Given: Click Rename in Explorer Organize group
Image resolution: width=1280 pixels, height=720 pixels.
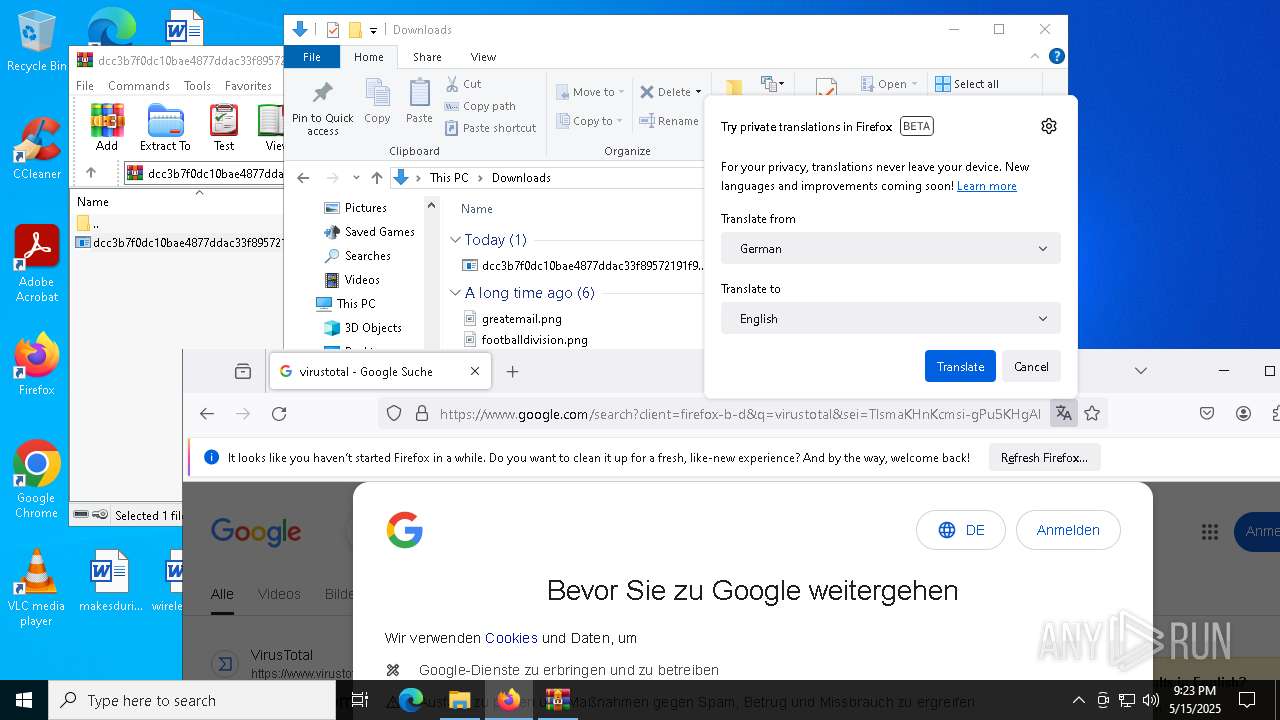Looking at the screenshot, I should point(669,121).
